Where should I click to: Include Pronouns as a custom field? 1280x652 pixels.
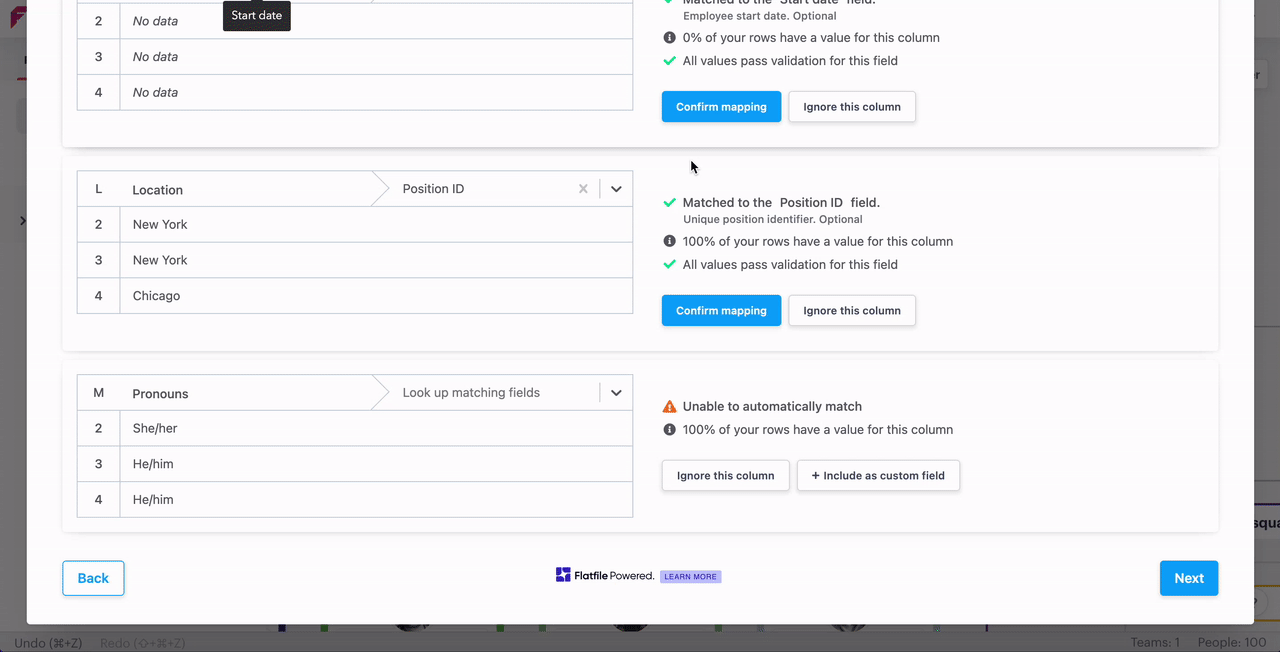878,476
